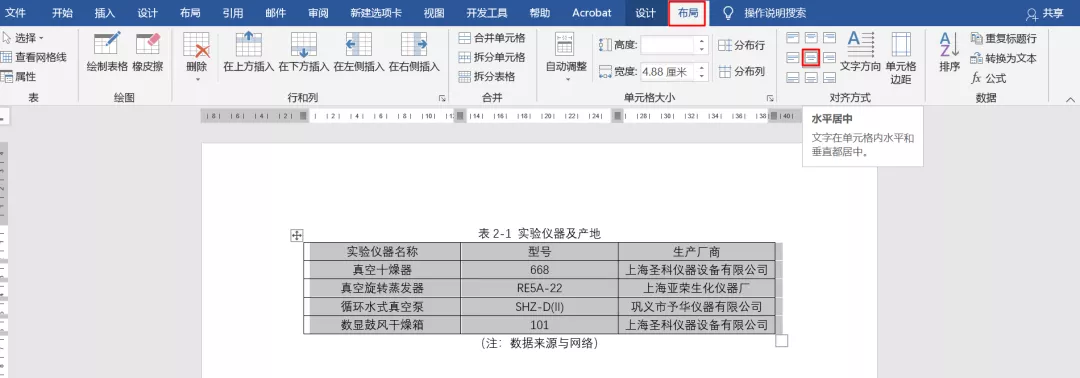Open table 属性 properties
Image resolution: width=1080 pixels, height=378 pixels.
click(x=19, y=76)
